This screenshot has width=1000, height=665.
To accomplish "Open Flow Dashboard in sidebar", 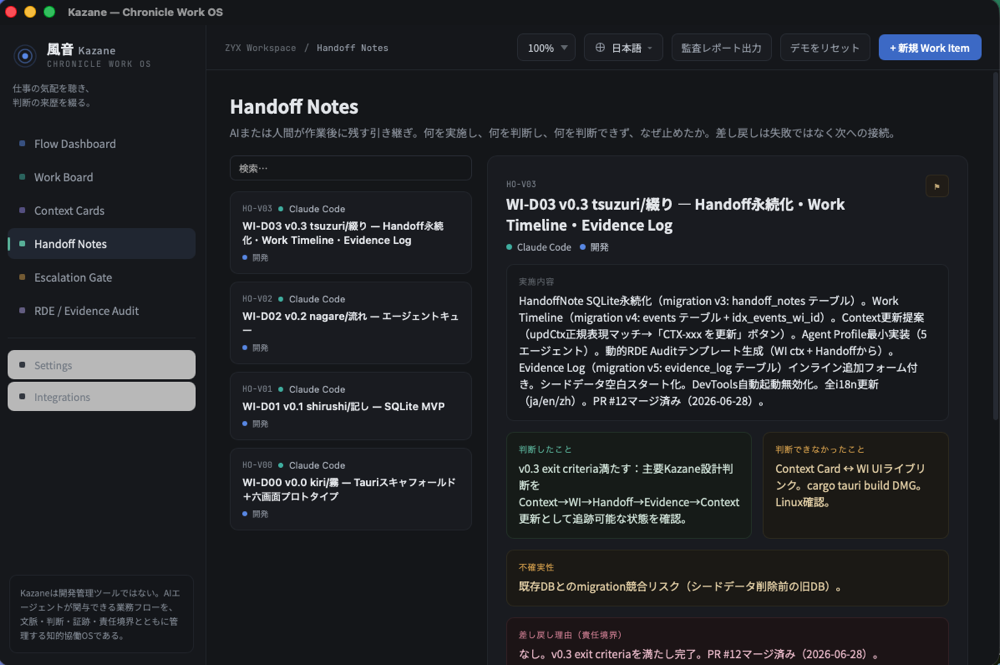I will point(101,144).
